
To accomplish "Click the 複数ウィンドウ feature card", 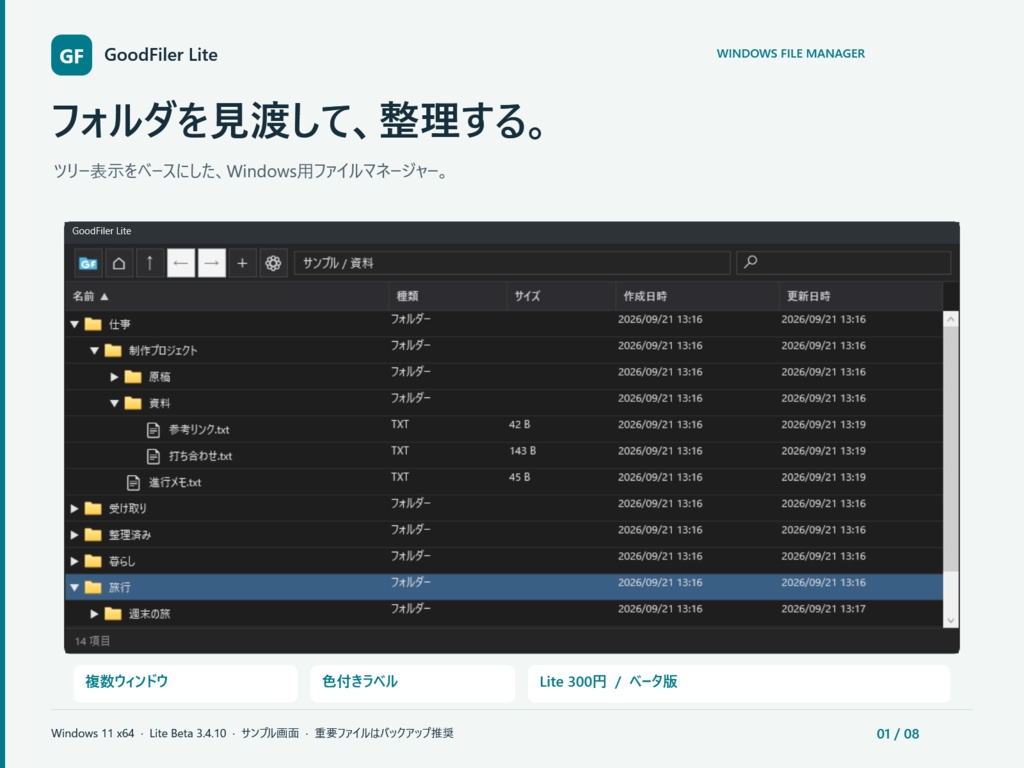I will coord(185,683).
